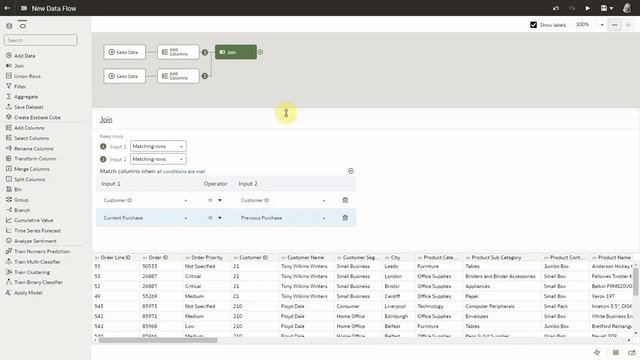Select the Aggregate step
640x360 pixels.
tap(22, 97)
